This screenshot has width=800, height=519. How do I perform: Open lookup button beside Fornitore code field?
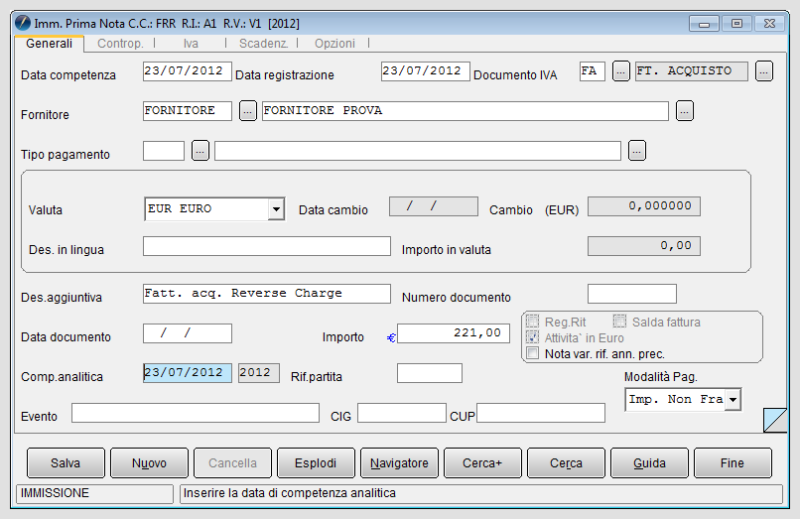[x=247, y=111]
